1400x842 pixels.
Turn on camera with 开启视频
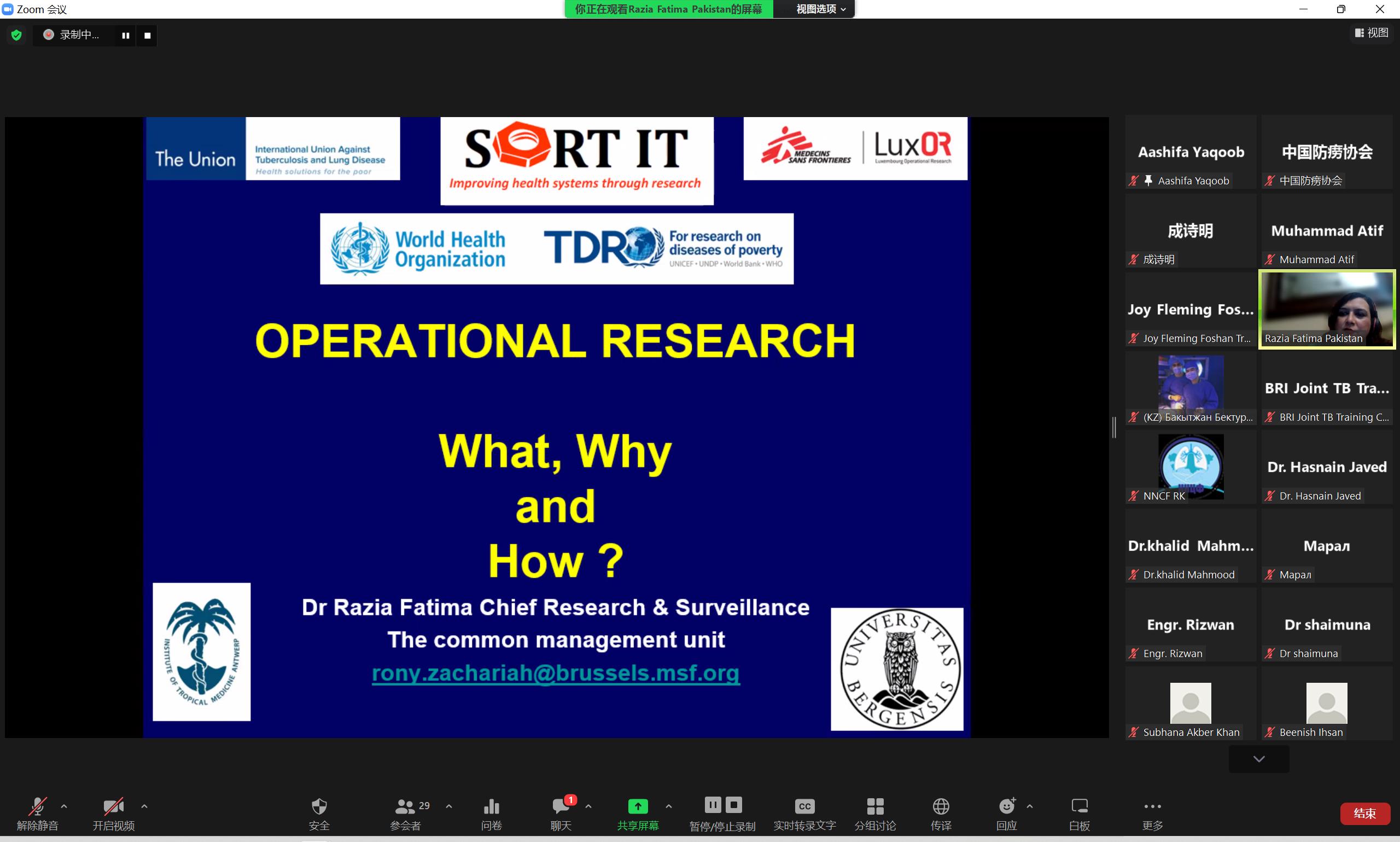pos(113,814)
